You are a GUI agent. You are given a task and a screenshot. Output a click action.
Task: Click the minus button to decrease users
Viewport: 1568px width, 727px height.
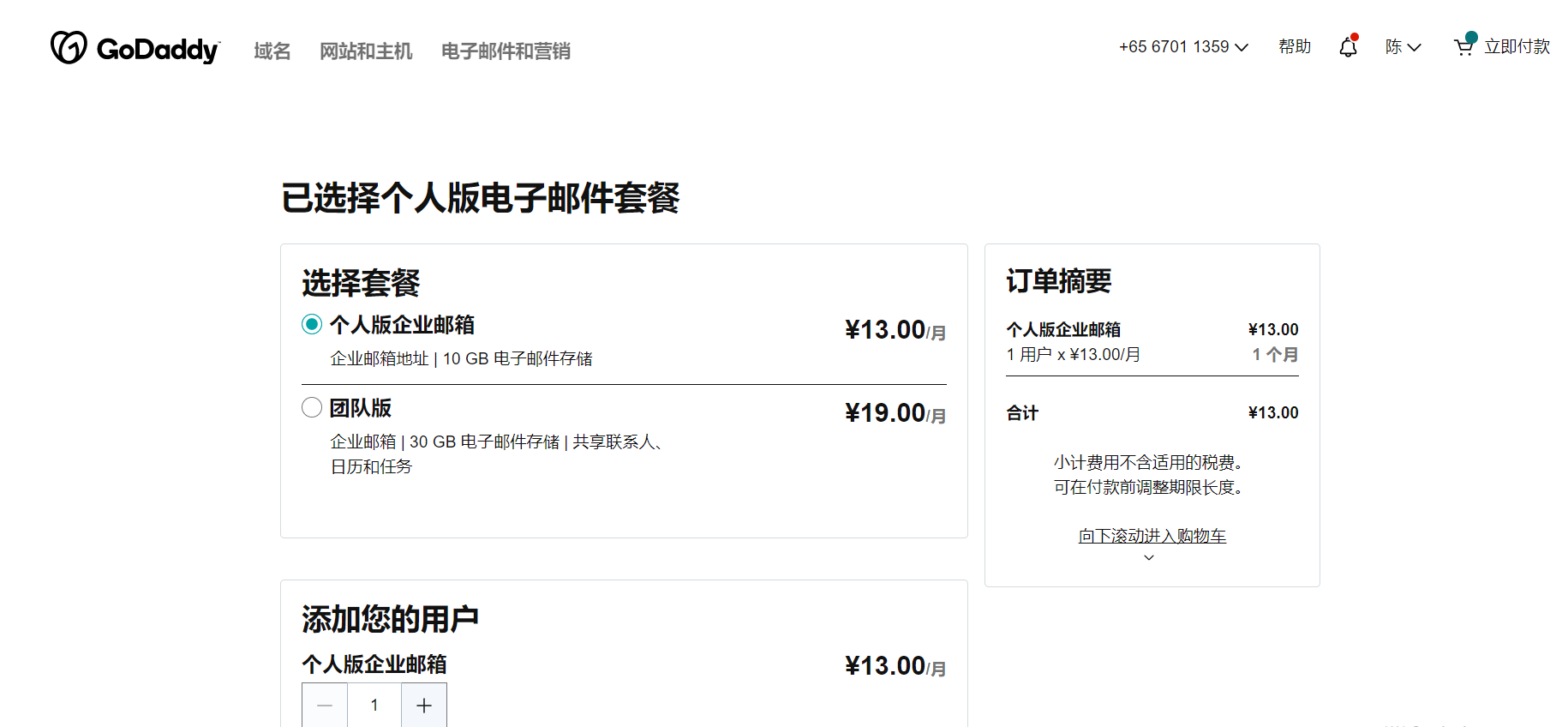[325, 706]
